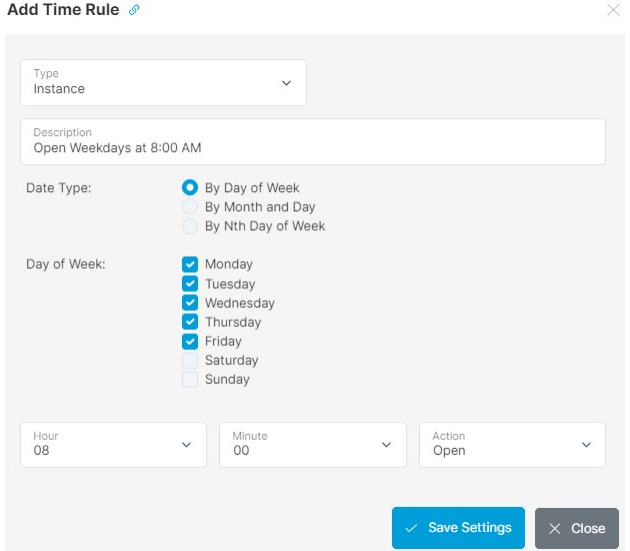This screenshot has width=630, height=551.
Task: Select the By Nth Day of Week option
Action: coord(190,226)
